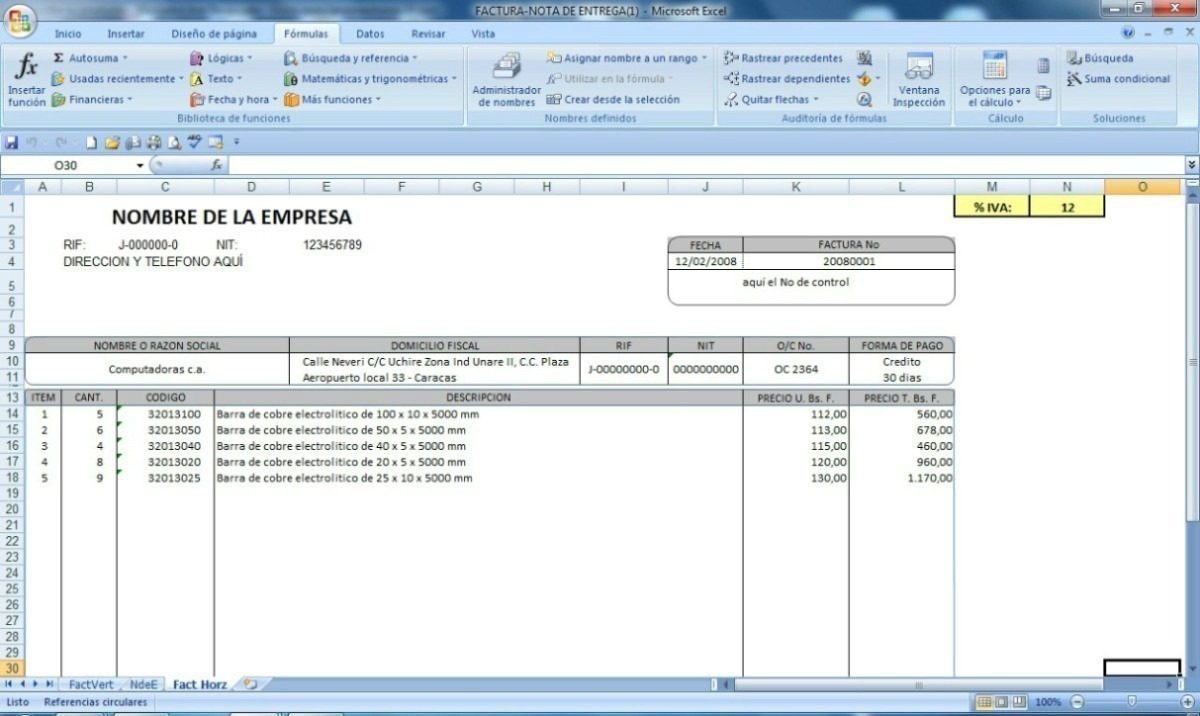Screen dimensions: 1200x716
Task: Click the Help question mark icon
Action: click(x=1130, y=33)
